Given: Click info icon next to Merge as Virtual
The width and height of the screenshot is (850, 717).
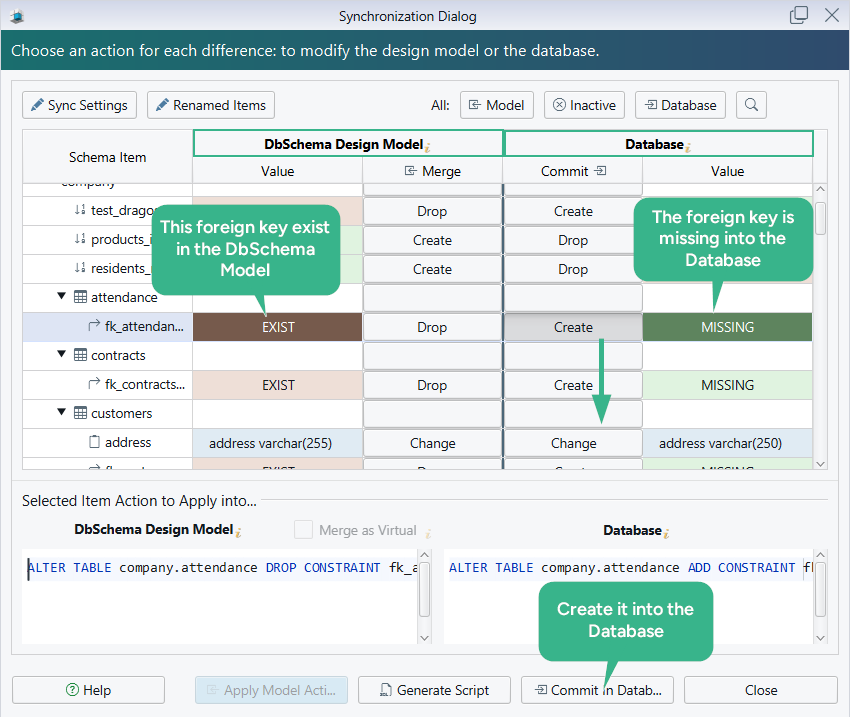Looking at the screenshot, I should pos(428,534).
